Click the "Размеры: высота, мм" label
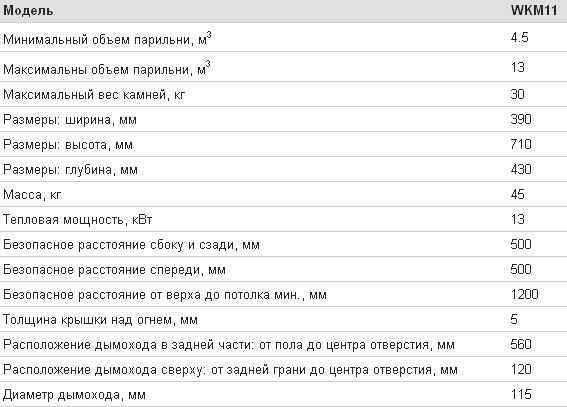The height and width of the screenshot is (407, 567). click(x=68, y=145)
